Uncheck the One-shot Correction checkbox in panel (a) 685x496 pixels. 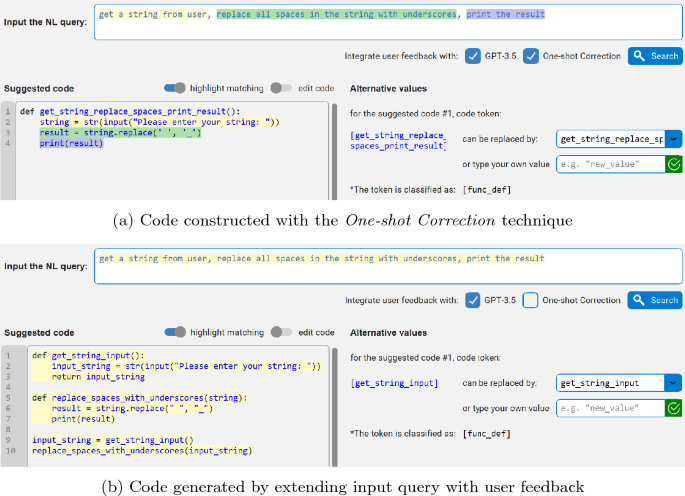point(532,56)
